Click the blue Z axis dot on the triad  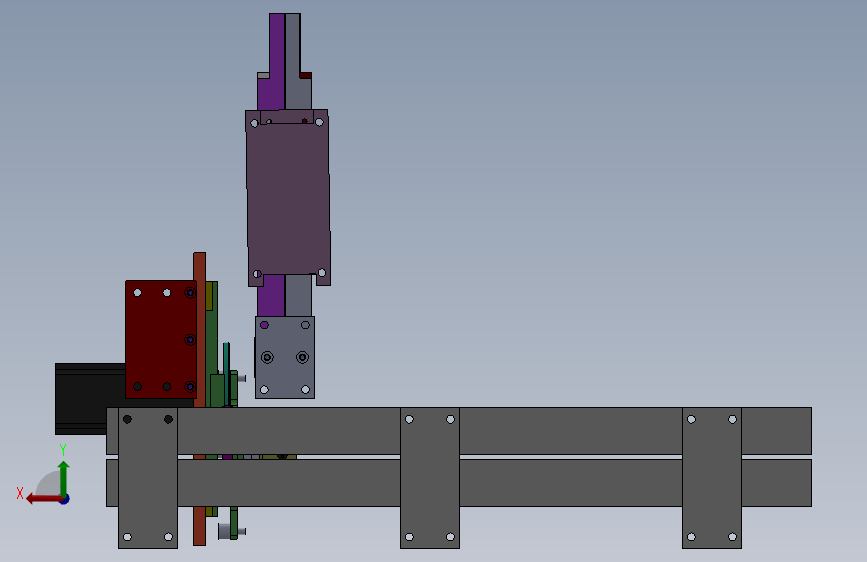[65, 499]
